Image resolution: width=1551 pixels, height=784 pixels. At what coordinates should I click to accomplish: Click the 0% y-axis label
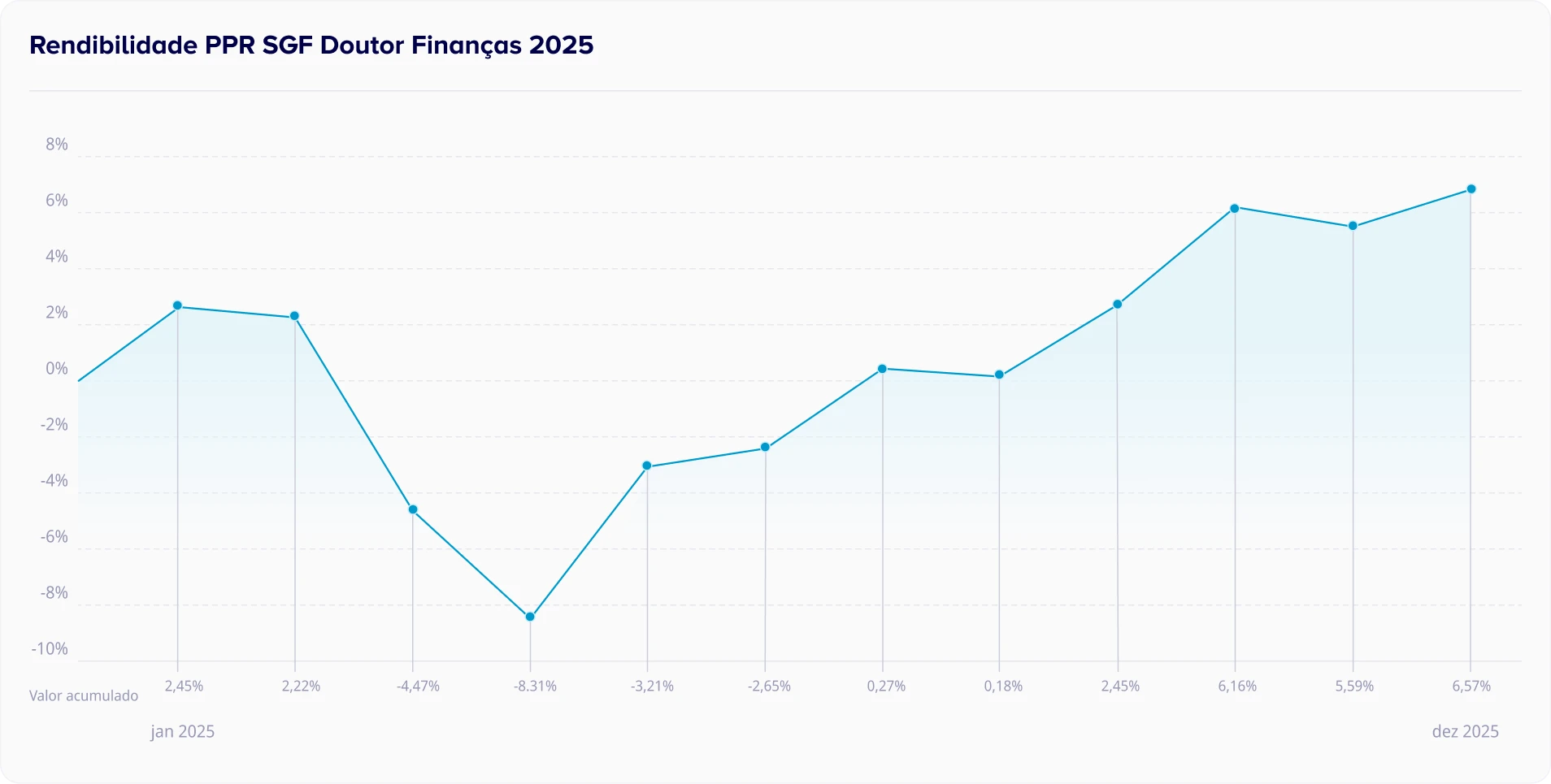(x=57, y=369)
